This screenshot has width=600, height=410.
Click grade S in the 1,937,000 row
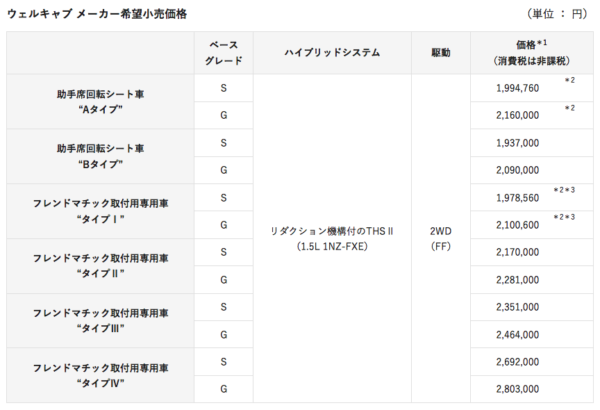(x=223, y=143)
